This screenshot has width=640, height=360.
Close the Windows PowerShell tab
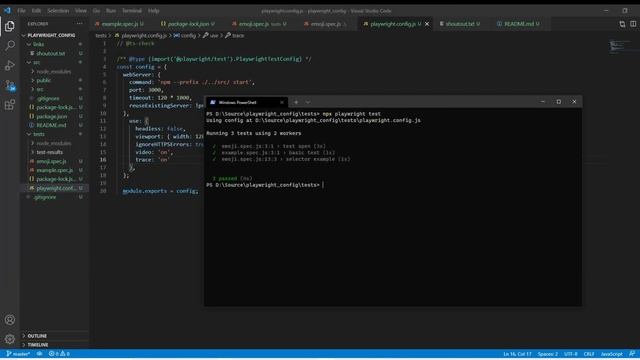click(282, 102)
